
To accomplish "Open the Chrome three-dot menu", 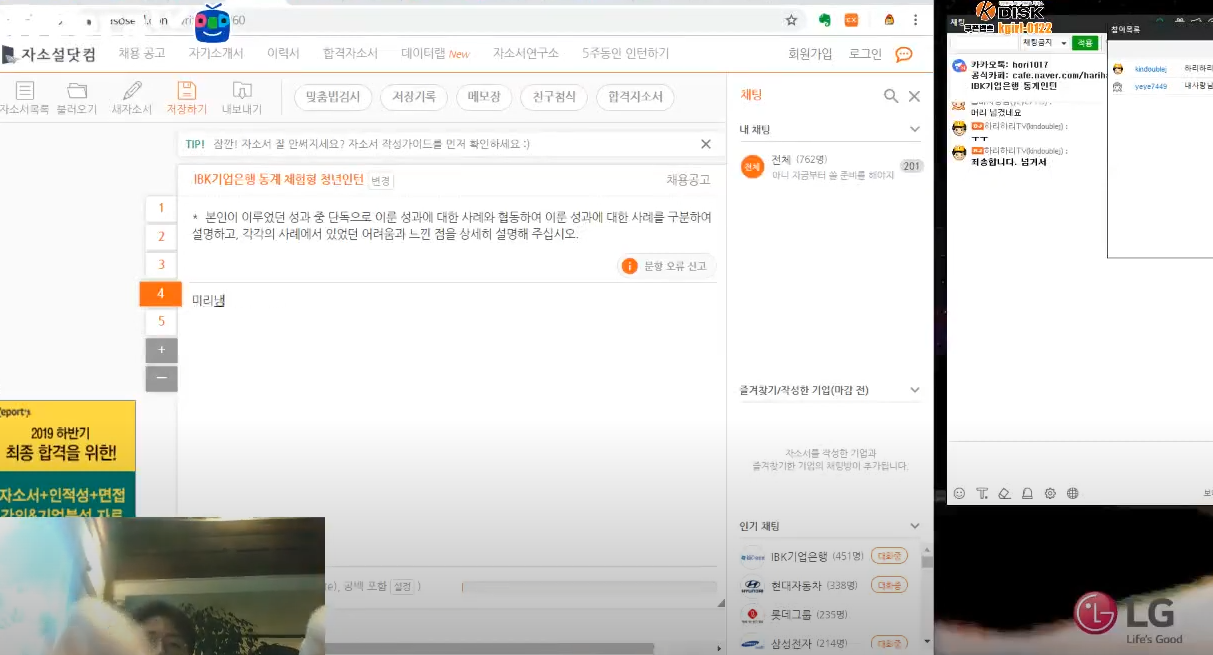I will click(x=915, y=20).
